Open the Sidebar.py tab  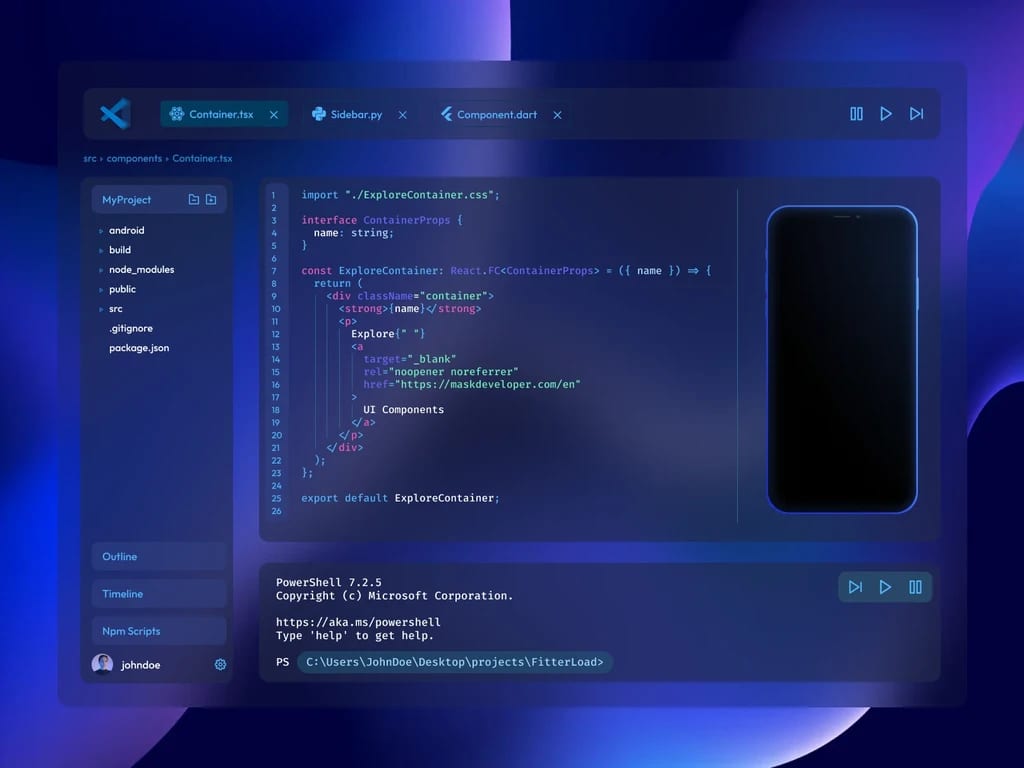click(x=356, y=114)
